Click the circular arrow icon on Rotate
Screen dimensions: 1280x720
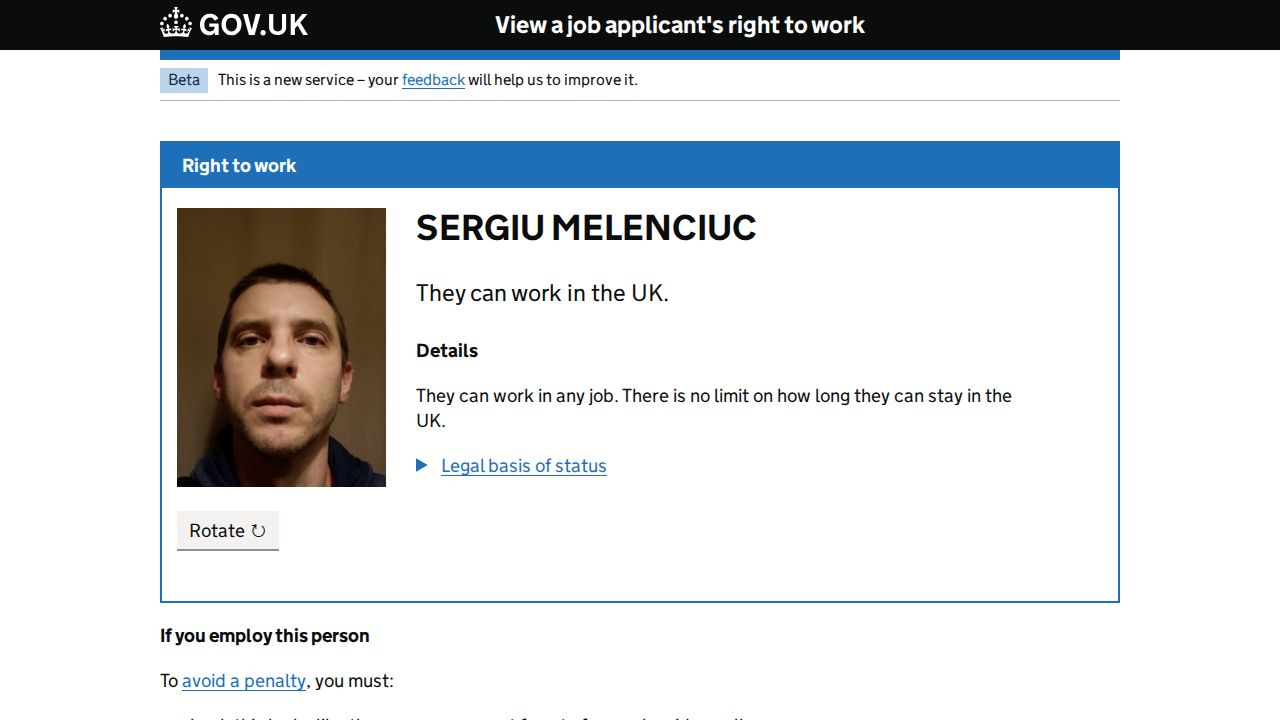(258, 531)
